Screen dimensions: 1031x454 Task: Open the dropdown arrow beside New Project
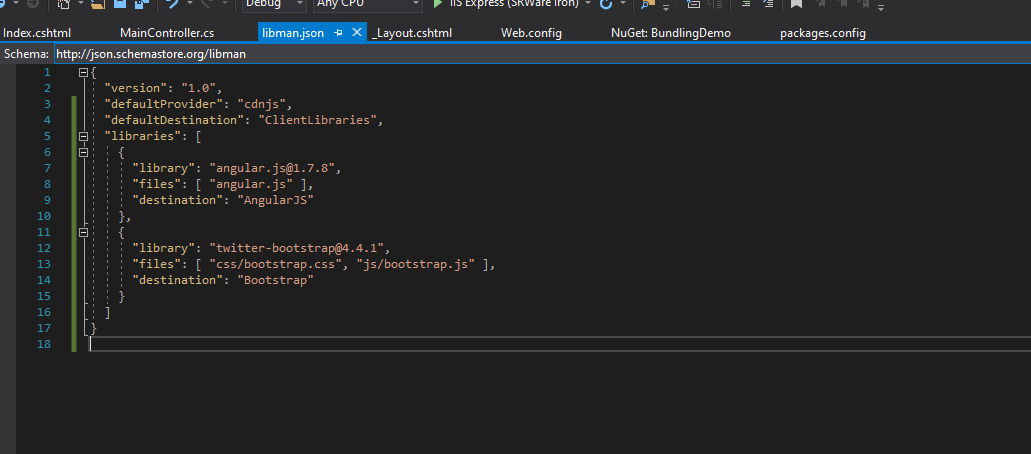pos(81,3)
